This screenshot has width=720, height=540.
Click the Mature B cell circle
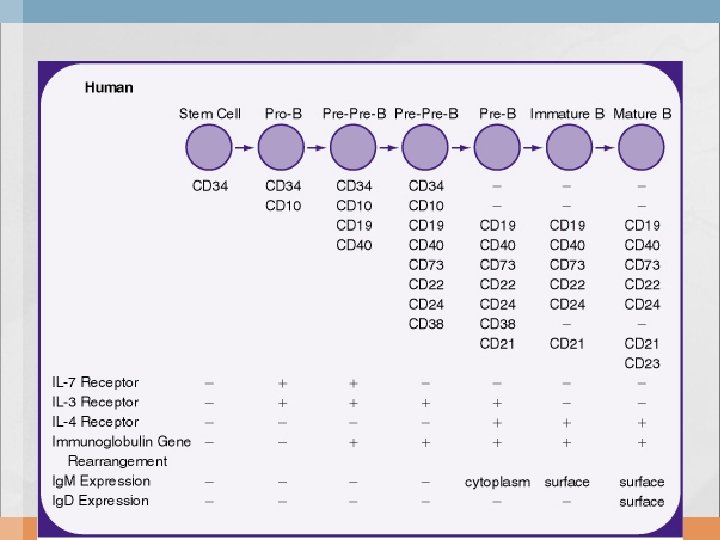pyautogui.click(x=641, y=147)
